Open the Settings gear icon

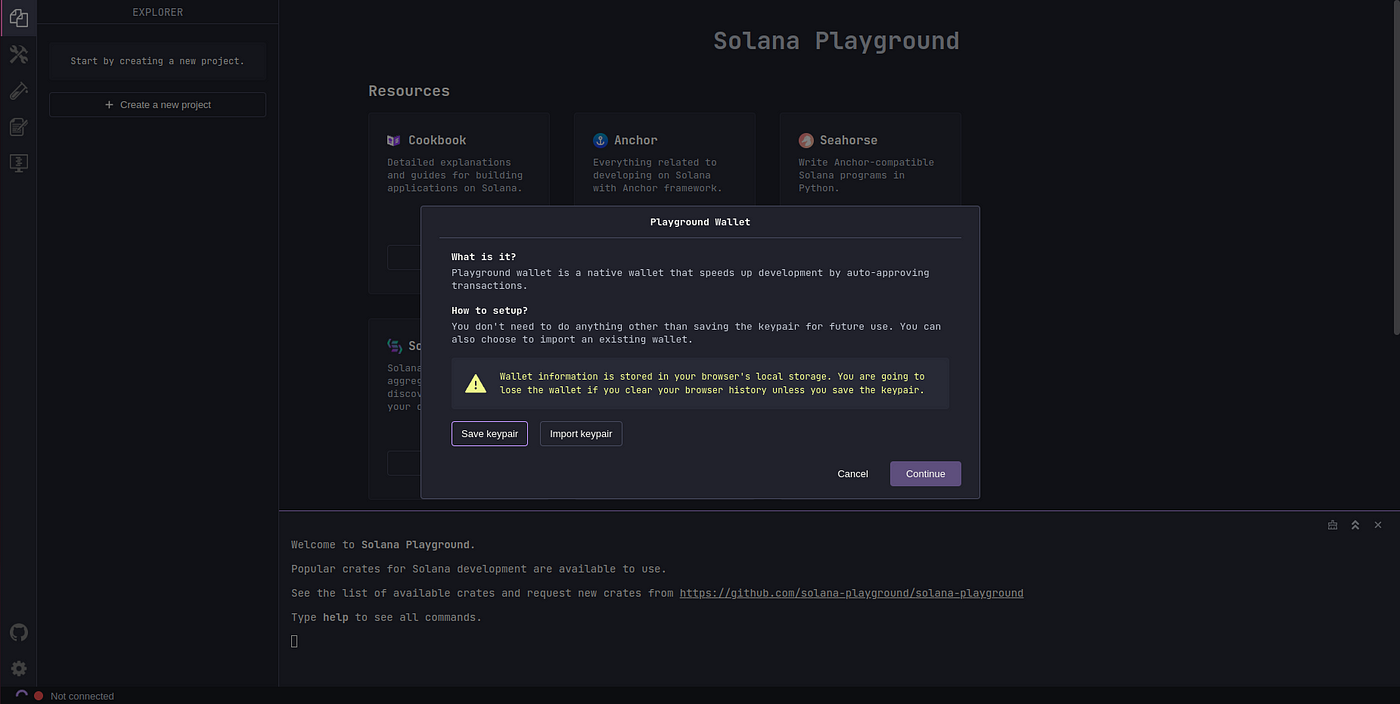pyautogui.click(x=18, y=668)
